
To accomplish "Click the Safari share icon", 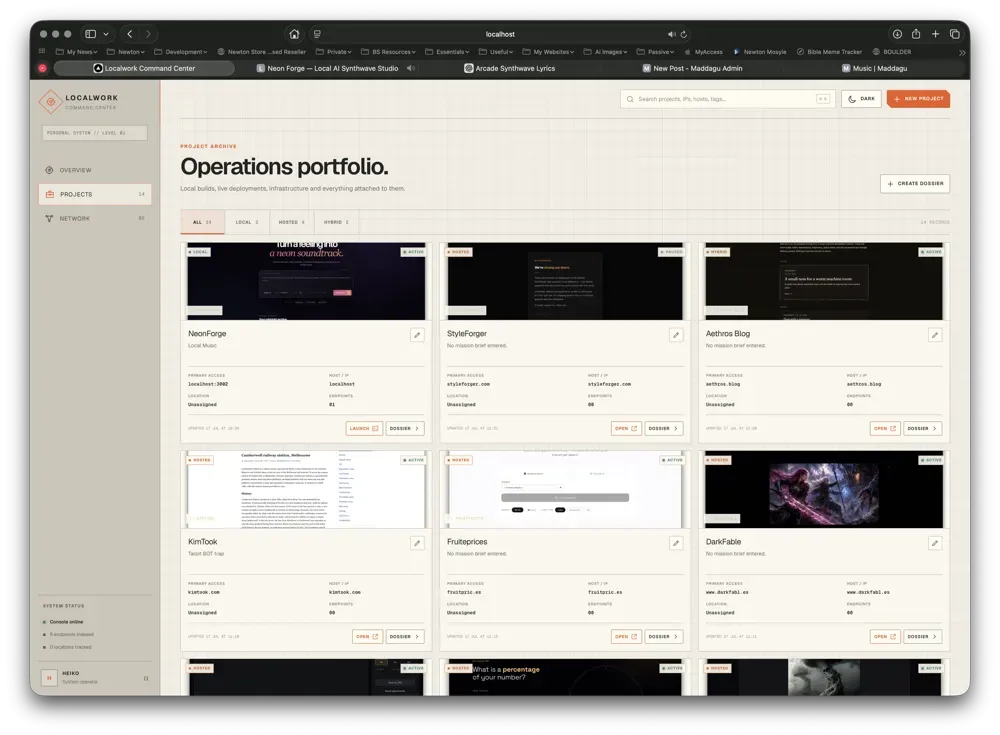I will point(916,34).
